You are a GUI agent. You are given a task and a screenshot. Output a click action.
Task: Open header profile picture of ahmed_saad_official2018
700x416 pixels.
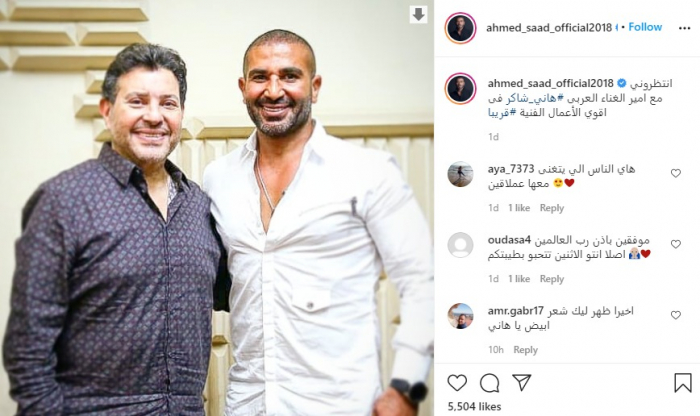(460, 28)
